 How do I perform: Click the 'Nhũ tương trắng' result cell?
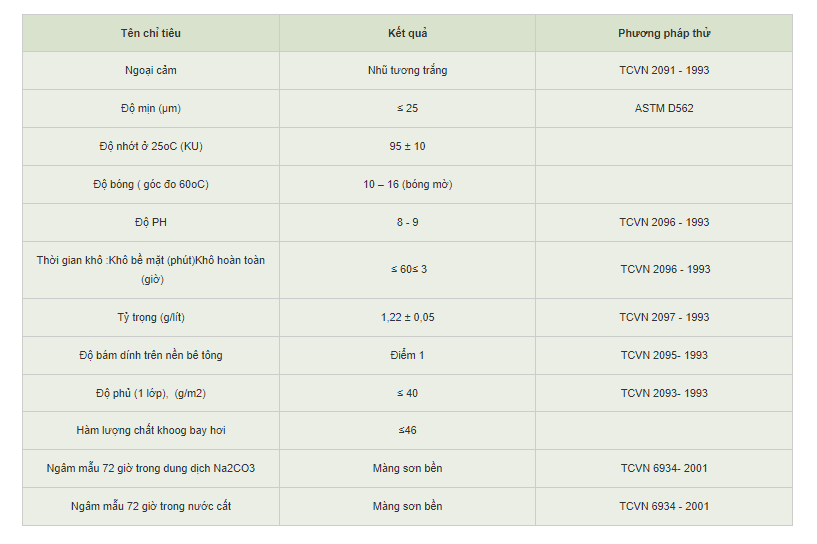coord(407,70)
